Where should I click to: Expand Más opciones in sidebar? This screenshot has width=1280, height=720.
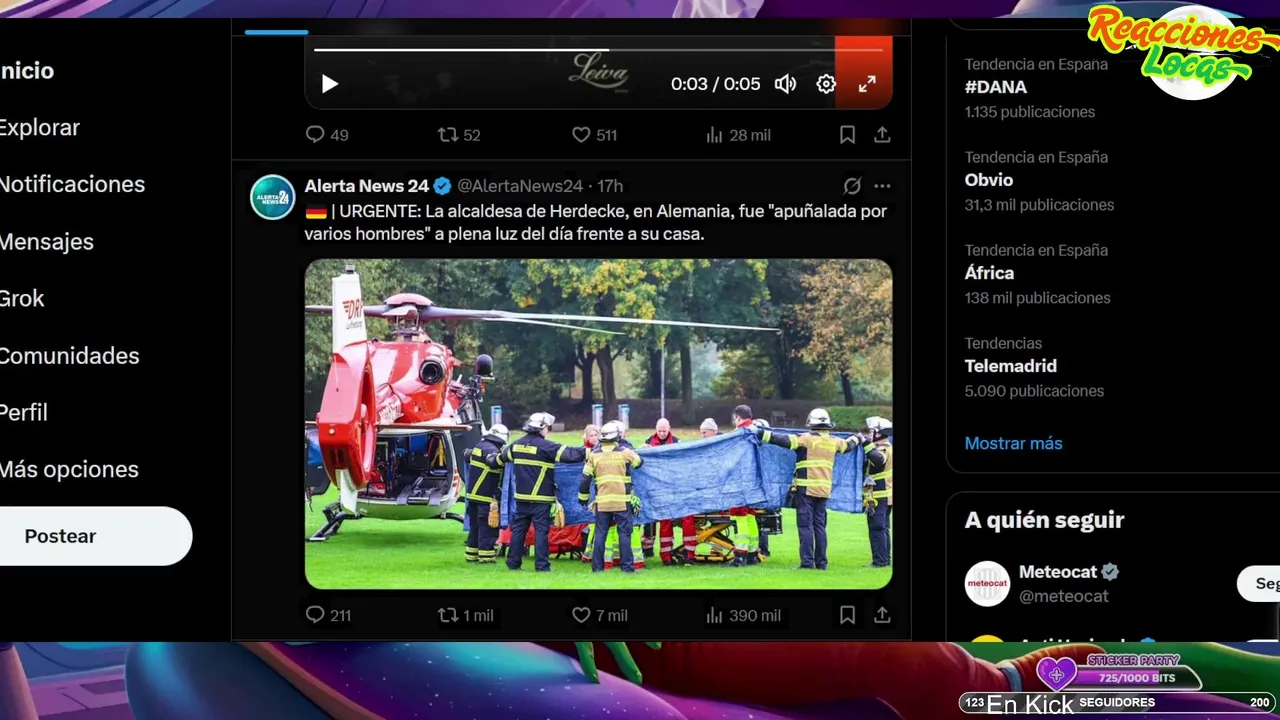69,470
